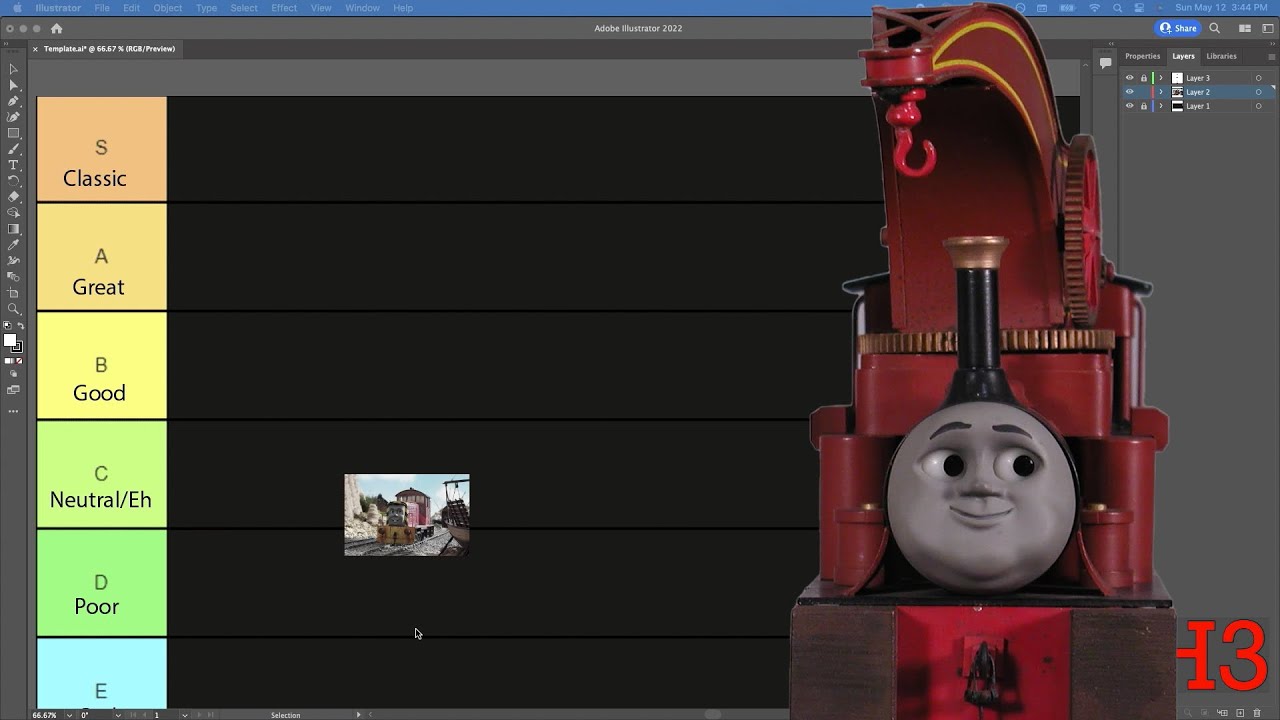Hide Layer 3 with its eye icon
1280x720 pixels.
(x=1130, y=78)
